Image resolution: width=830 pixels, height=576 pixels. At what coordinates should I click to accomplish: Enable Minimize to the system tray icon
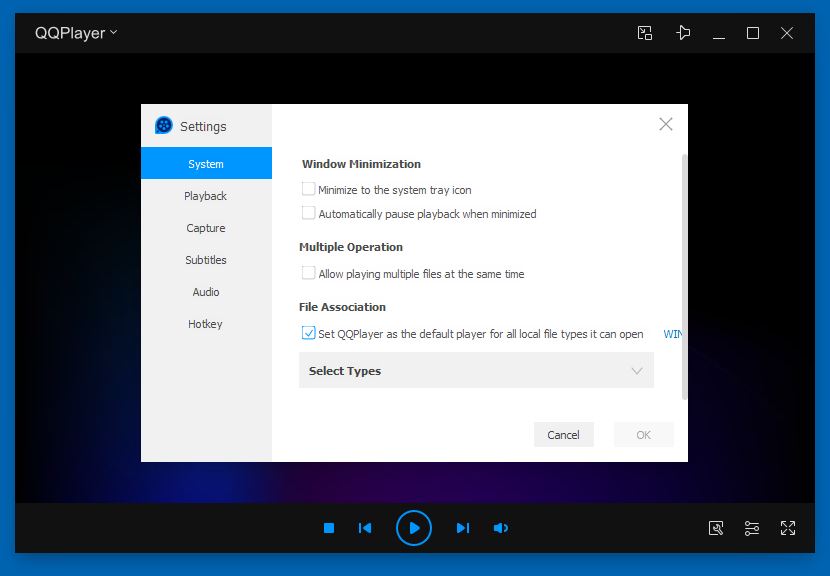(x=308, y=189)
